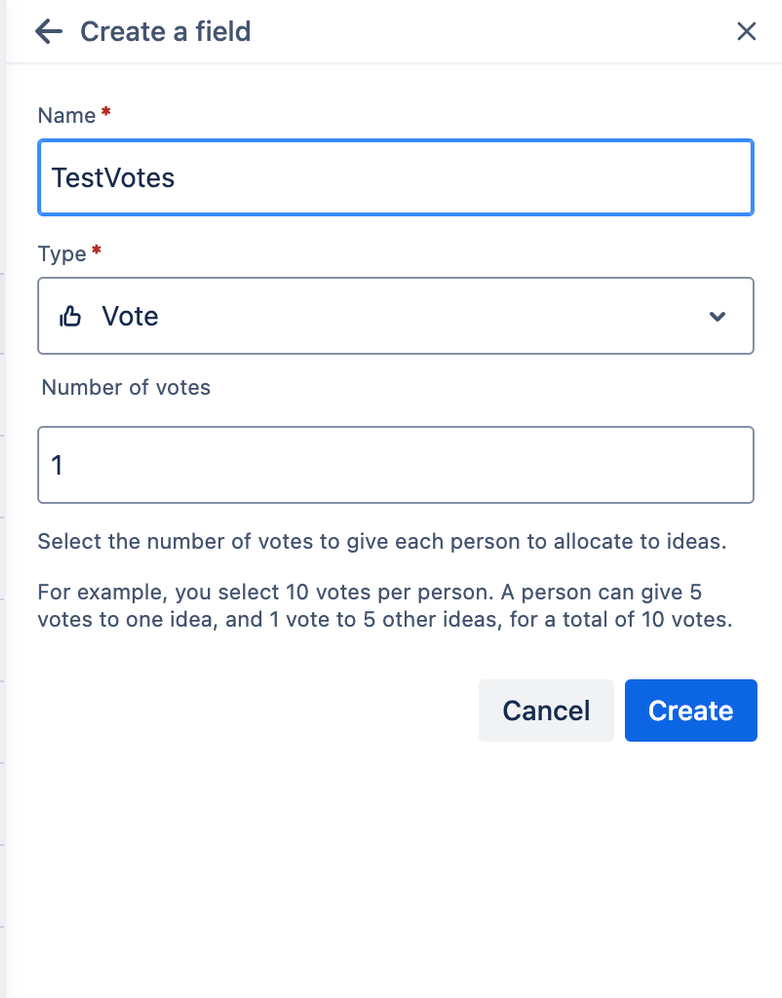Click the Type field label
The height and width of the screenshot is (998, 782).
(62, 254)
